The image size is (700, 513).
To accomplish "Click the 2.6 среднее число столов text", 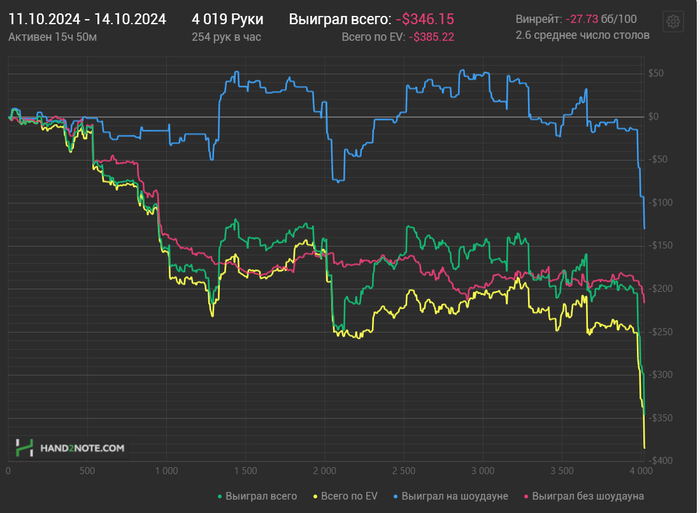I will [582, 35].
